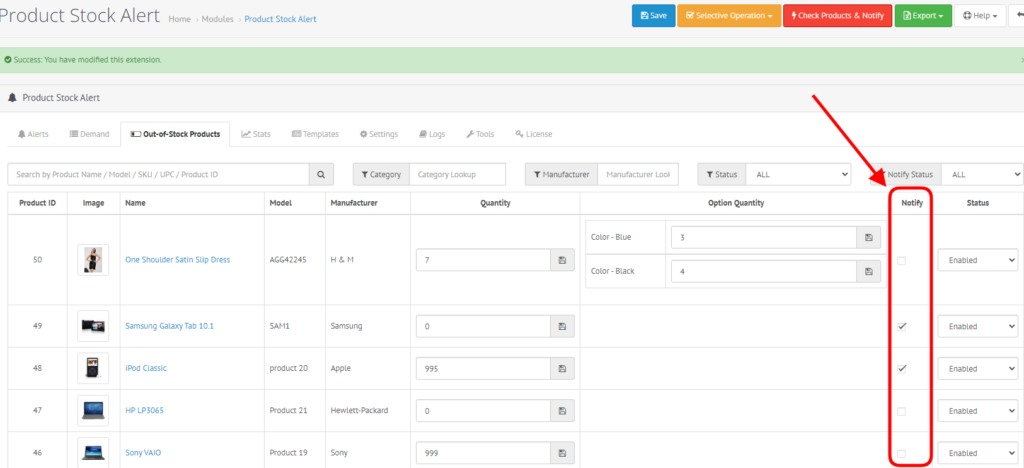Change status dropdown for Sony VAIO
The width and height of the screenshot is (1024, 468).
click(x=978, y=453)
